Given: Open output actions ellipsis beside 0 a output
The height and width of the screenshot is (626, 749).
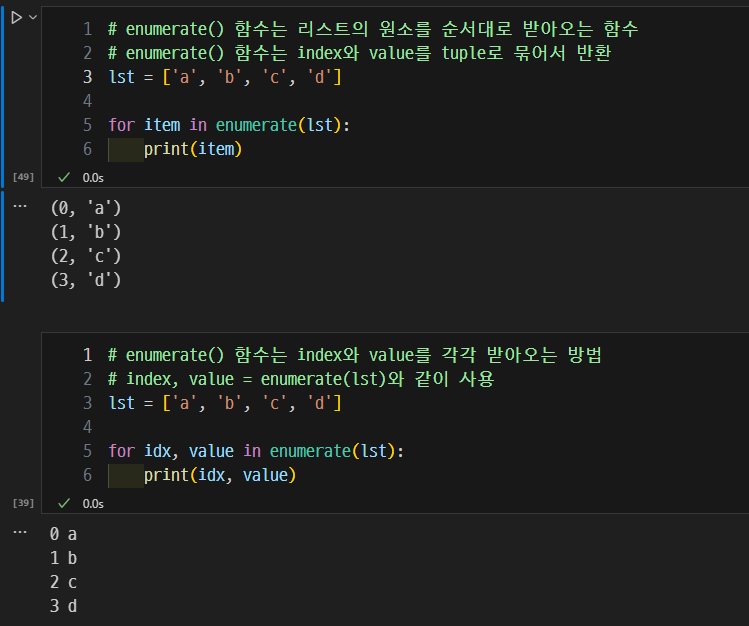Looking at the screenshot, I should tap(20, 532).
